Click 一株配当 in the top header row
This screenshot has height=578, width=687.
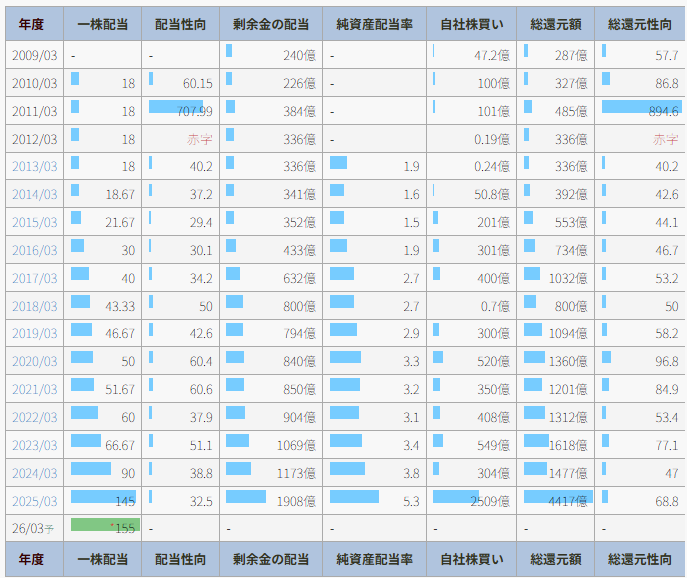[102, 24]
